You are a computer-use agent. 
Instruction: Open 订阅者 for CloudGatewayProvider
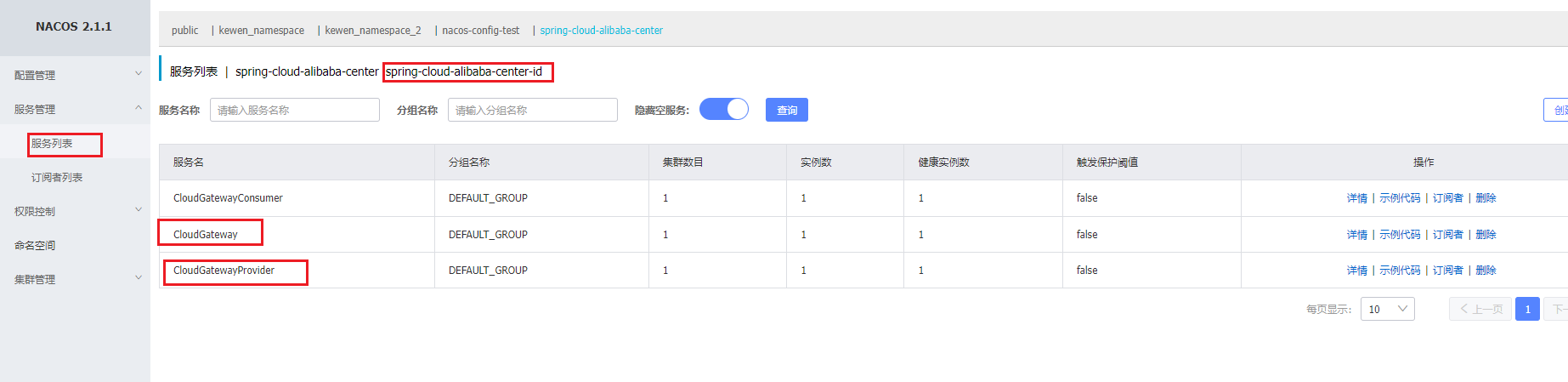1448,271
